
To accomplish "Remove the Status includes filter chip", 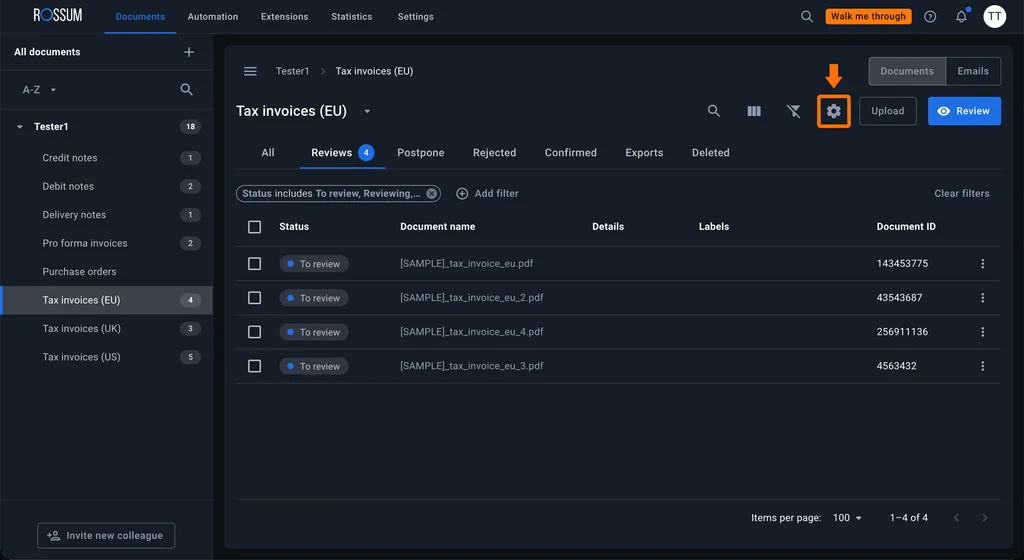I will [x=432, y=193].
